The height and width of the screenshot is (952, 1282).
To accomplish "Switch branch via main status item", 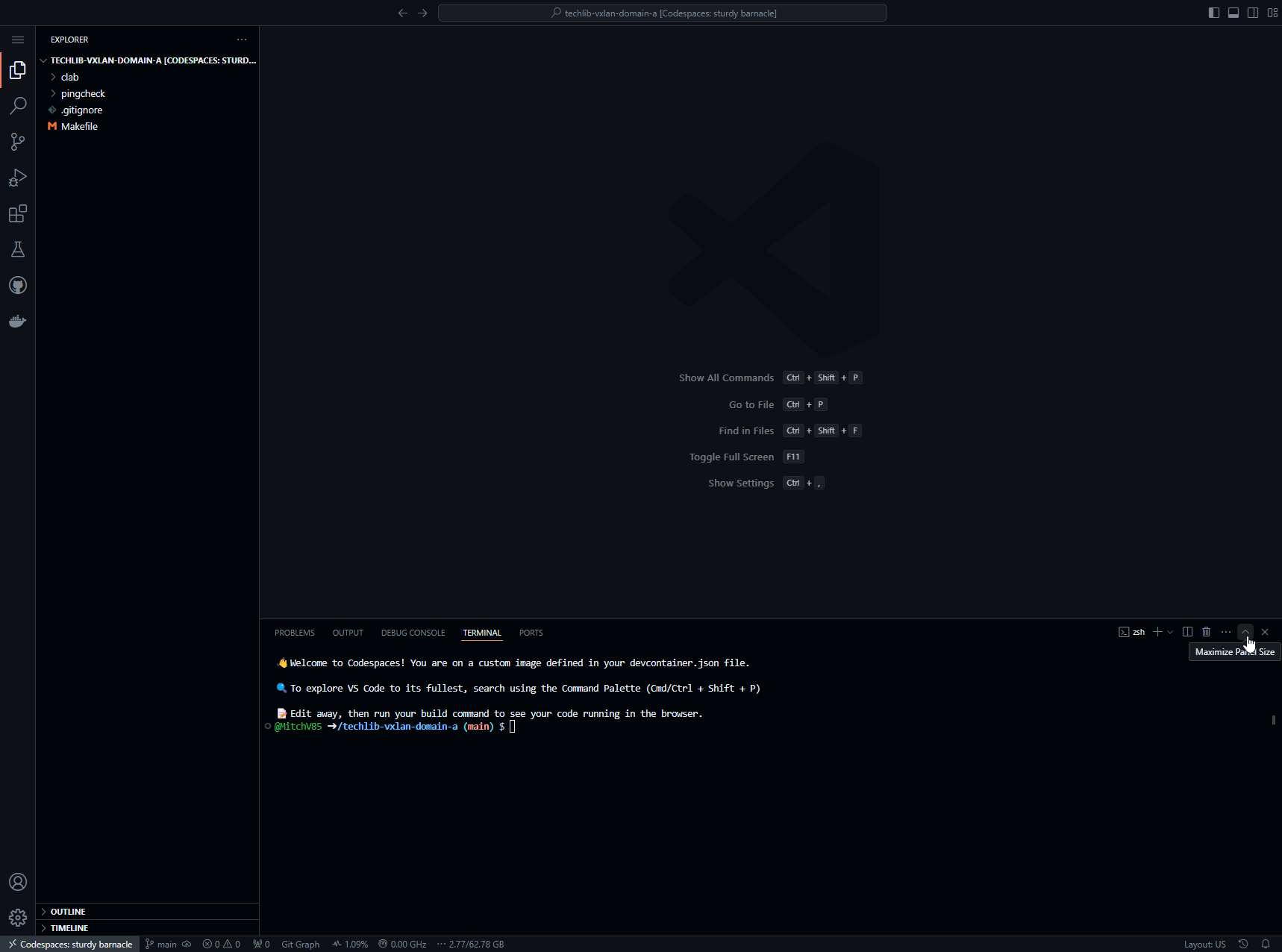I will tap(161, 944).
